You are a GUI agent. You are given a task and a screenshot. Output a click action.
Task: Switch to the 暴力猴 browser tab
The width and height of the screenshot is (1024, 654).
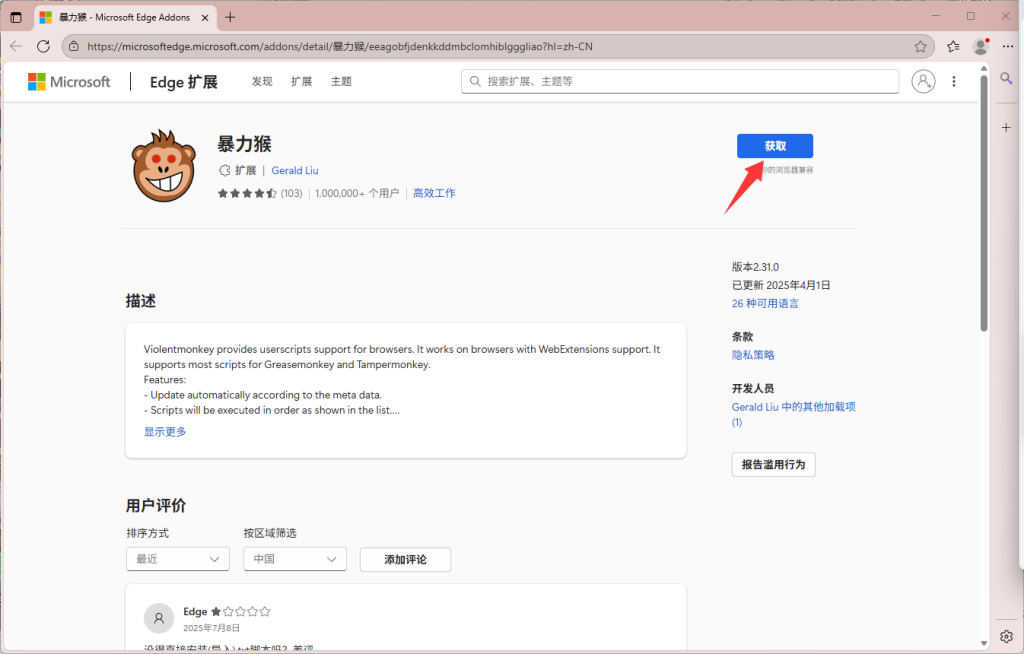pos(120,17)
